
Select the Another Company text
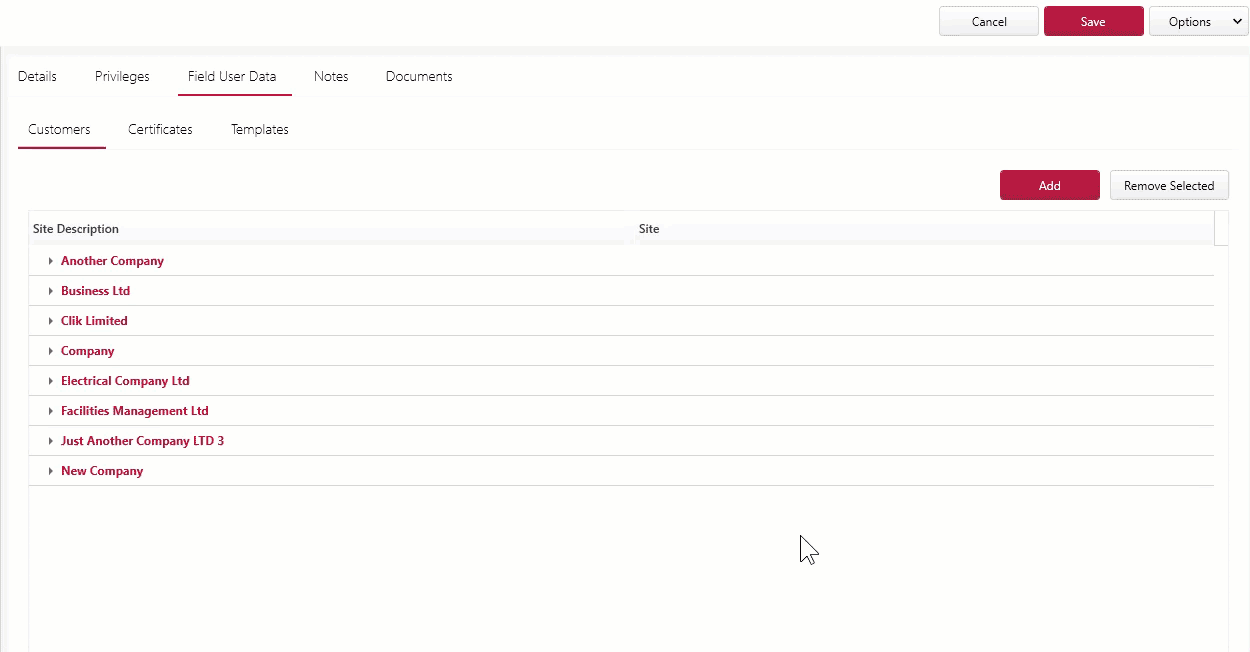(x=112, y=261)
